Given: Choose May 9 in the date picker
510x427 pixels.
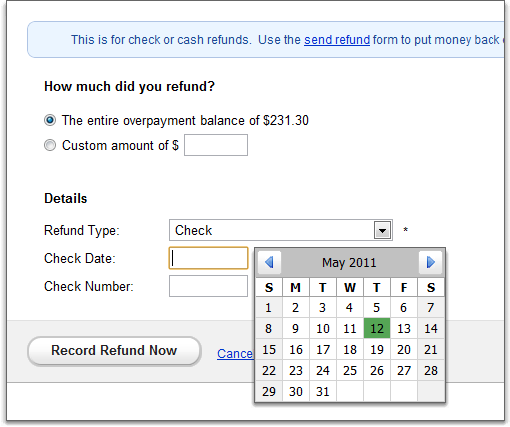Looking at the screenshot, I should point(296,329).
